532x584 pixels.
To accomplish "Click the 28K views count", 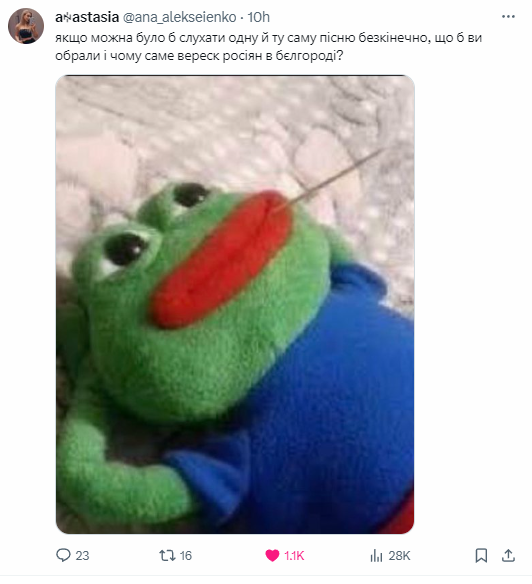I will coord(399,556).
